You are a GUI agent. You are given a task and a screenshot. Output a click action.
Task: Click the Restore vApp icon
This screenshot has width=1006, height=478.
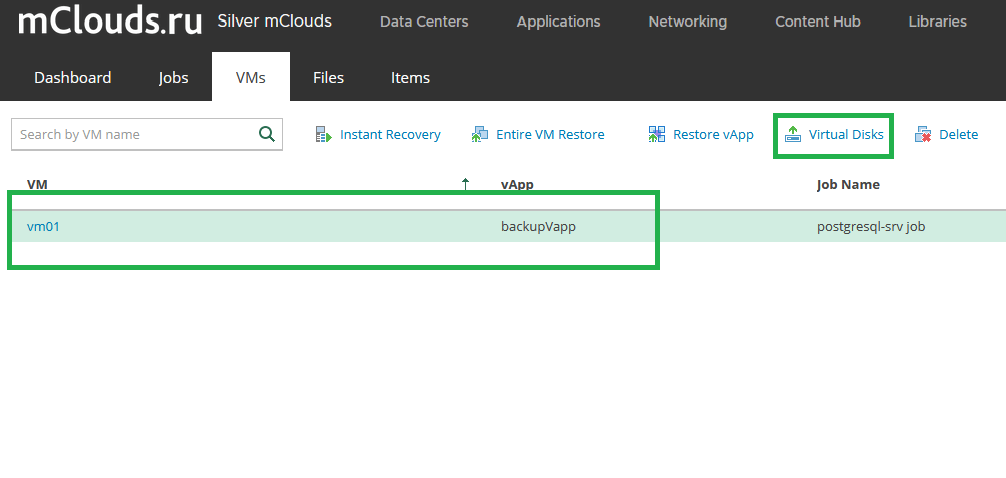coord(656,135)
